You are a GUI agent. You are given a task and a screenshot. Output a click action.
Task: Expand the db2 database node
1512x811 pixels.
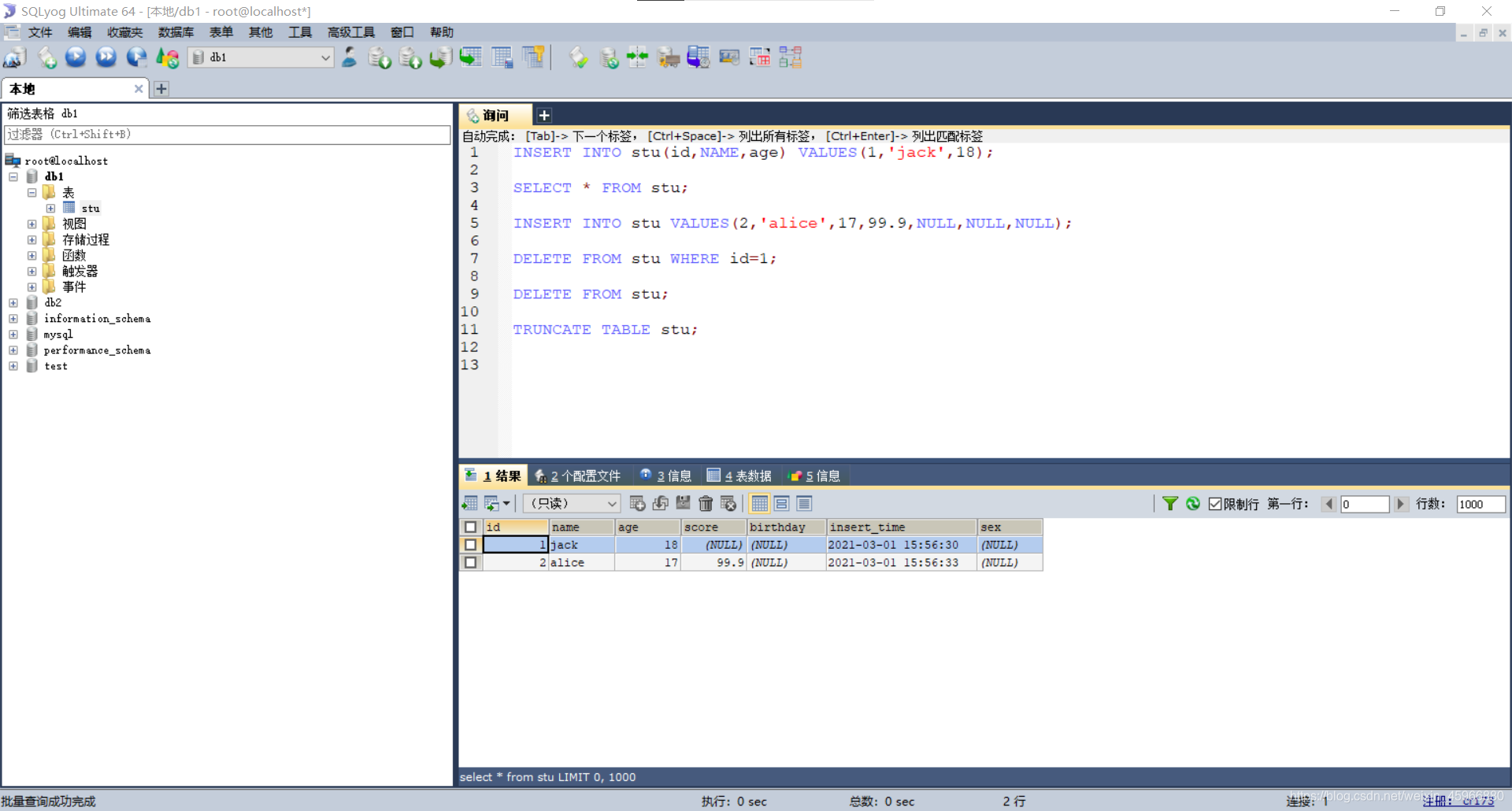click(x=13, y=303)
